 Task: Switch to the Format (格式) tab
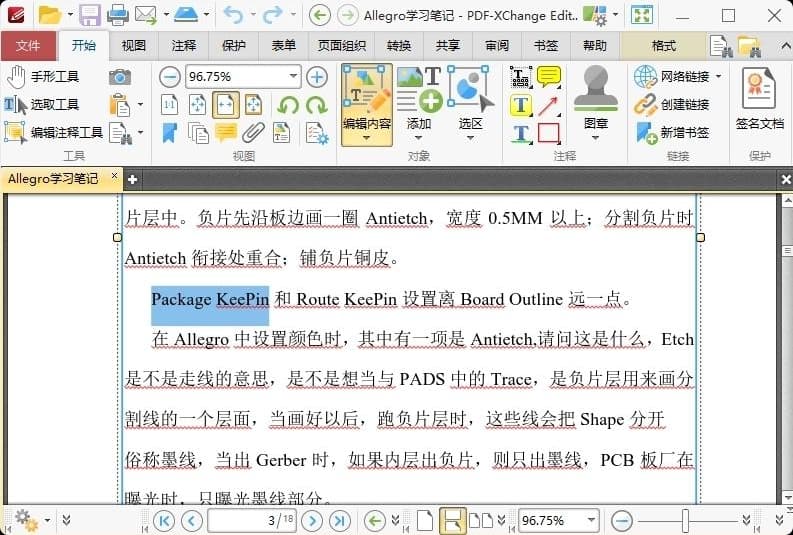(664, 46)
